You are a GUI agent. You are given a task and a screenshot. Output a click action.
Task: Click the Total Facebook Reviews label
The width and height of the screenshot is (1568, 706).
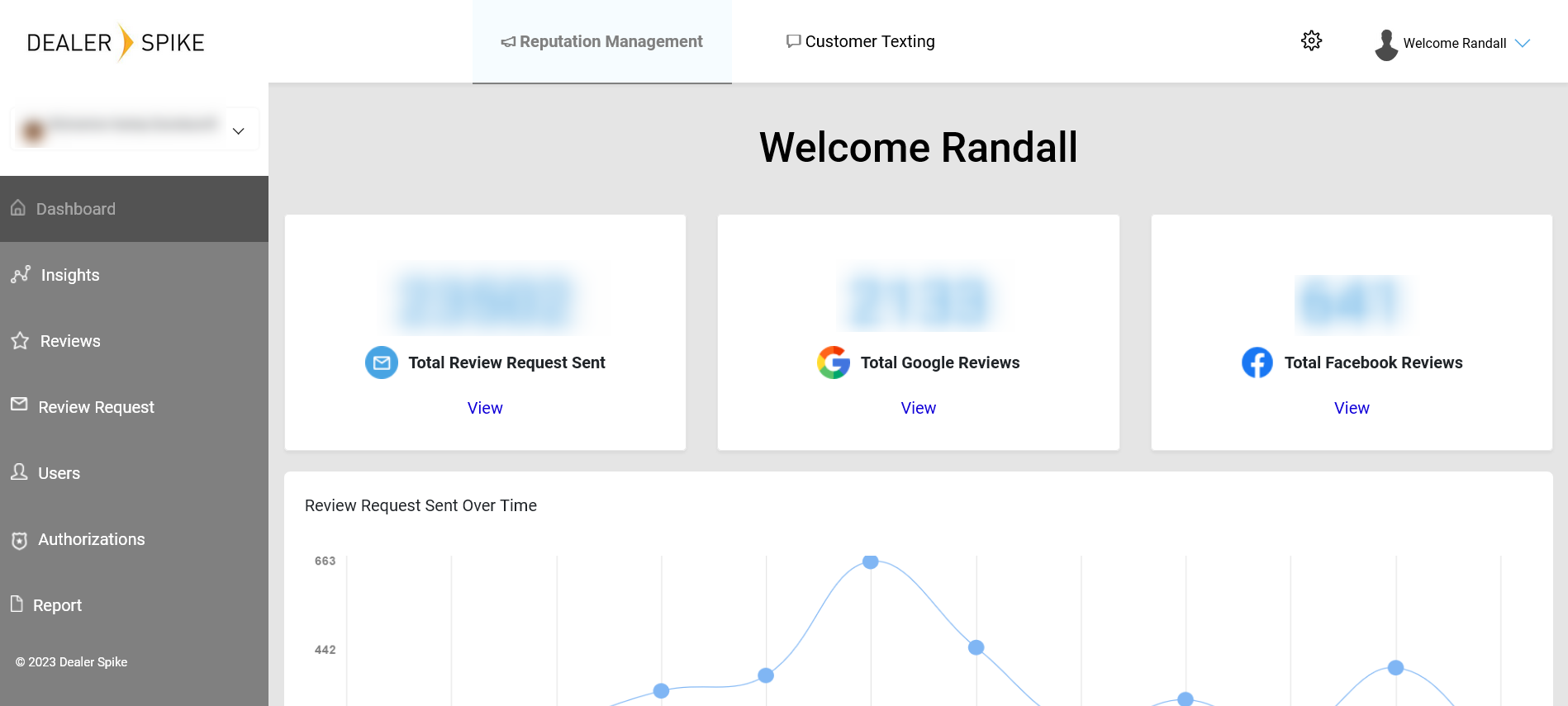point(1373,362)
